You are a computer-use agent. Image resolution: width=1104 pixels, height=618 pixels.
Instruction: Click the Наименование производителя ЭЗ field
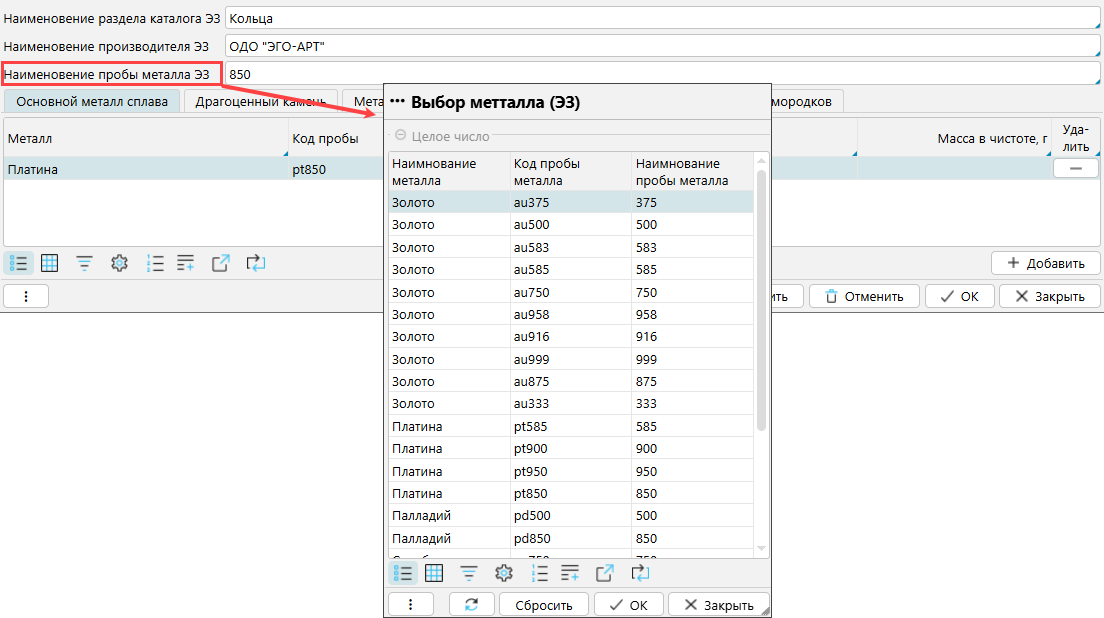(660, 46)
